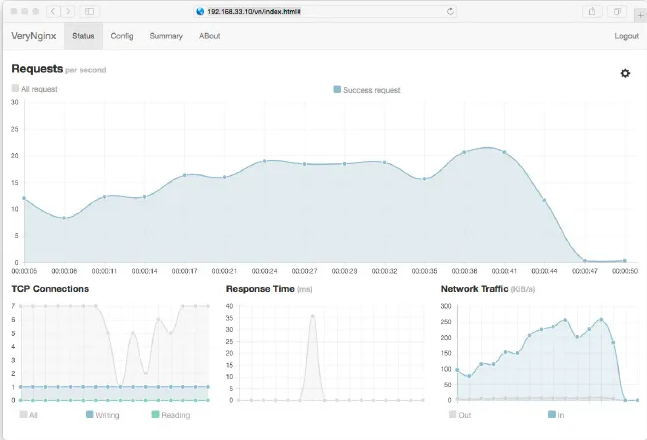The width and height of the screenshot is (647, 440).
Task: Toggle the In legend in Network Traffic
Action: 557,414
